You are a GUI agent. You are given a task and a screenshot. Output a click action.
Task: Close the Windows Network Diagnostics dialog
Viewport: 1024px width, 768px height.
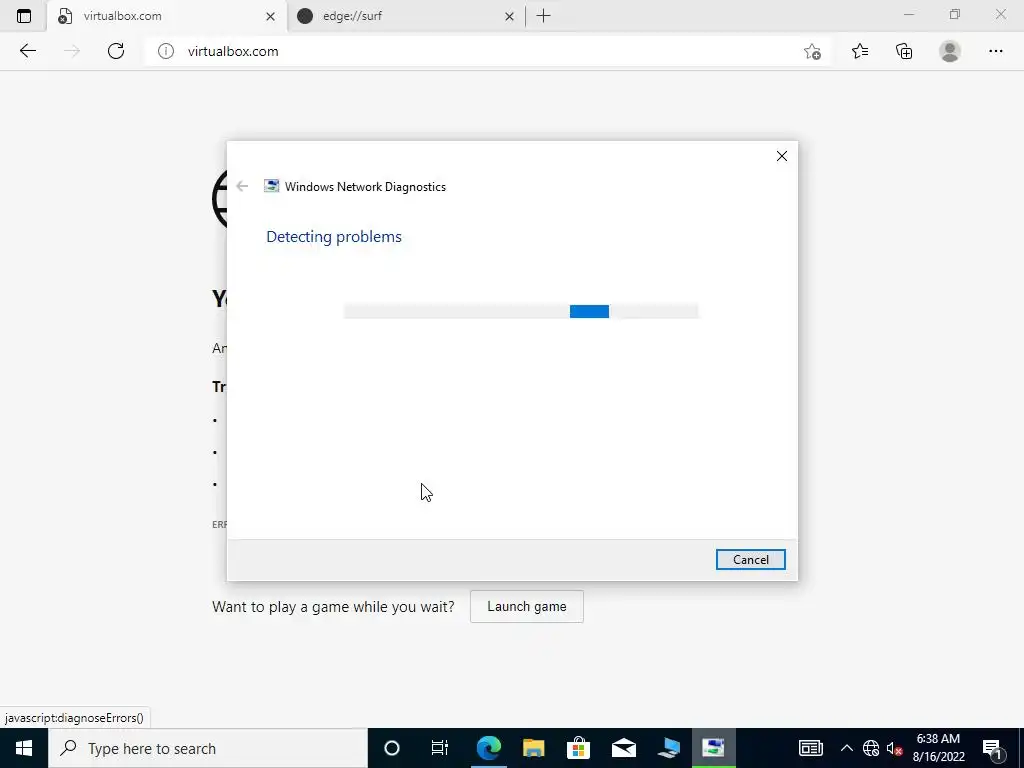tap(782, 156)
